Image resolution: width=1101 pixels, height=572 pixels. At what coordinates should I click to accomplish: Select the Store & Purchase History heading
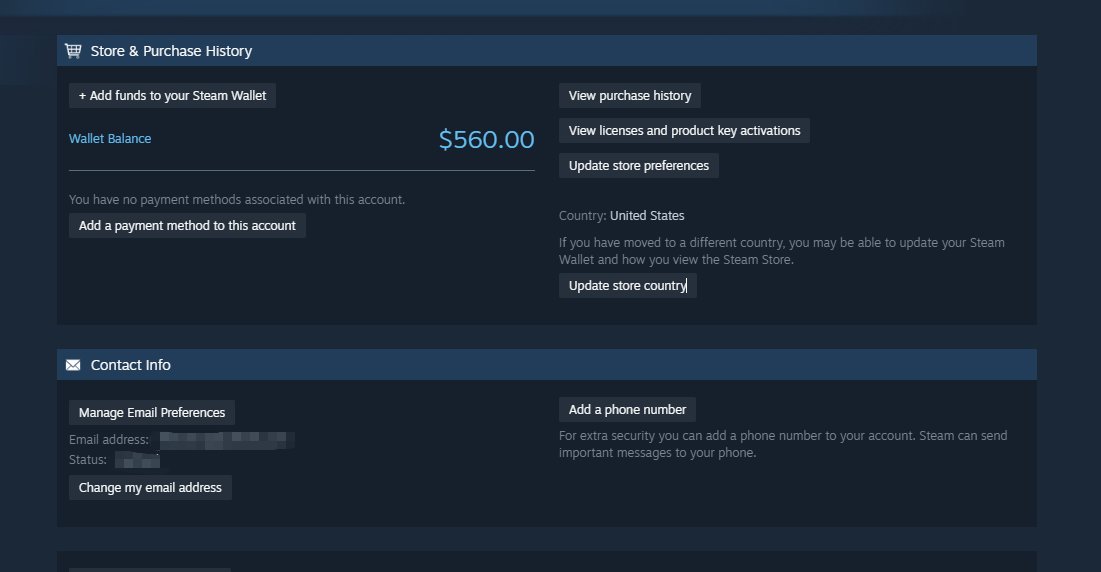pyautogui.click(x=171, y=51)
